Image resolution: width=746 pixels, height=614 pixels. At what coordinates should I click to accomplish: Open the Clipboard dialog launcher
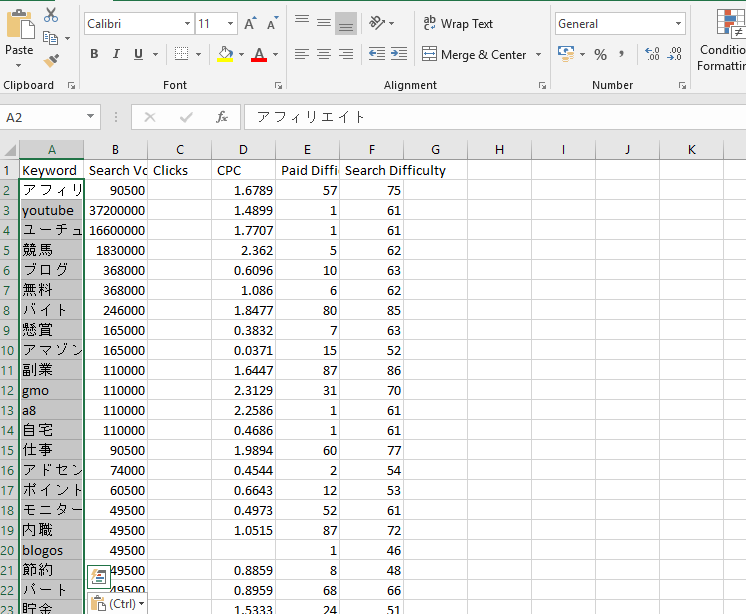pos(71,86)
